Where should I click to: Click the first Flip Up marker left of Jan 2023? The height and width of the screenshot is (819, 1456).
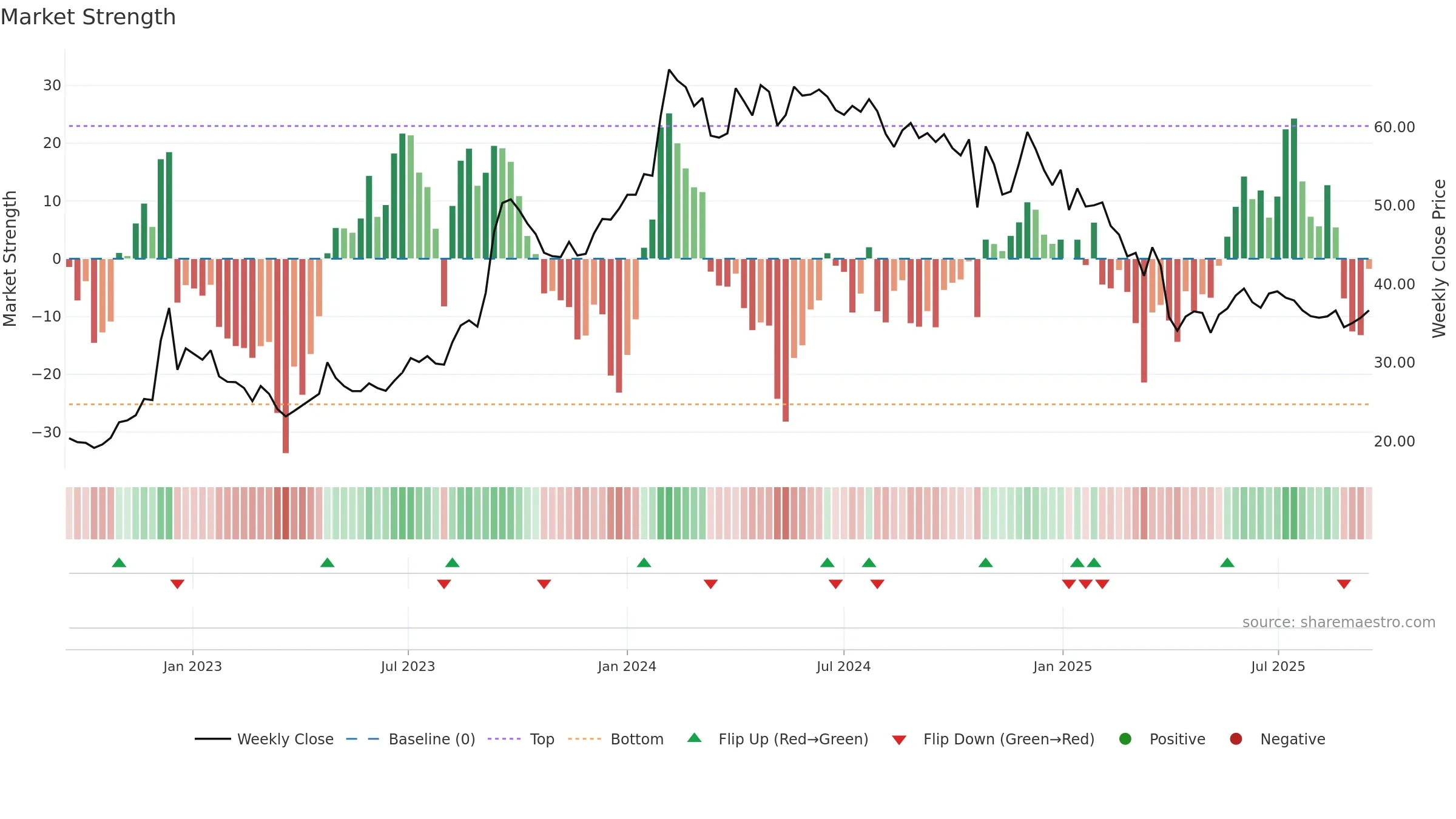[x=119, y=562]
